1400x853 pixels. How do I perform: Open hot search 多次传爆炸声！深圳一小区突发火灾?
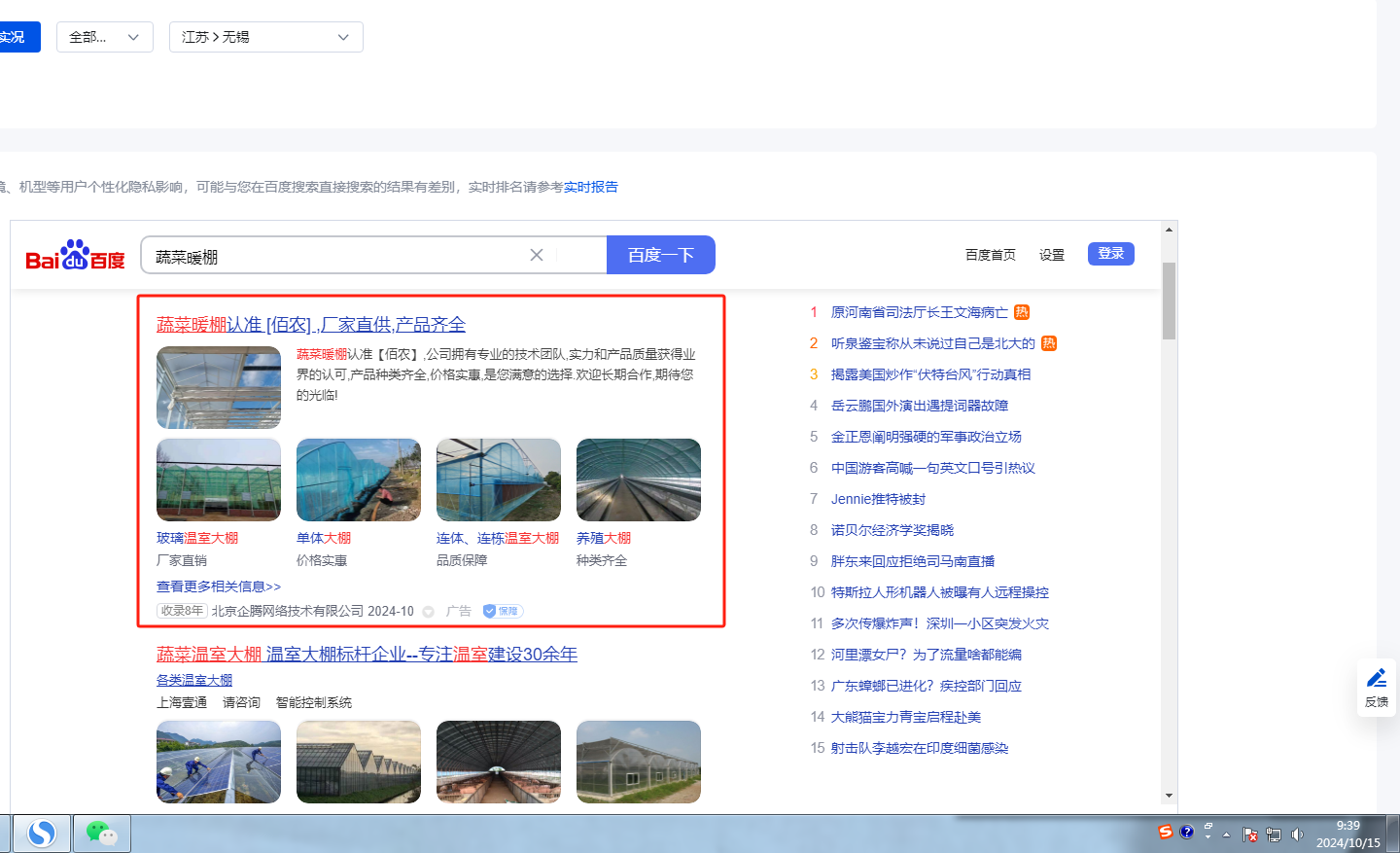[x=940, y=623]
